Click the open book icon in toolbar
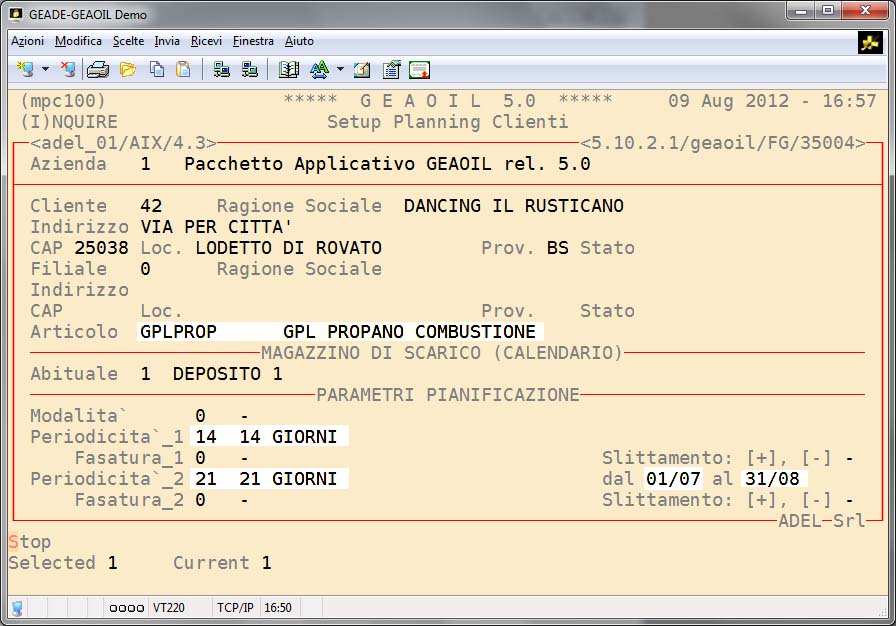 click(x=289, y=69)
